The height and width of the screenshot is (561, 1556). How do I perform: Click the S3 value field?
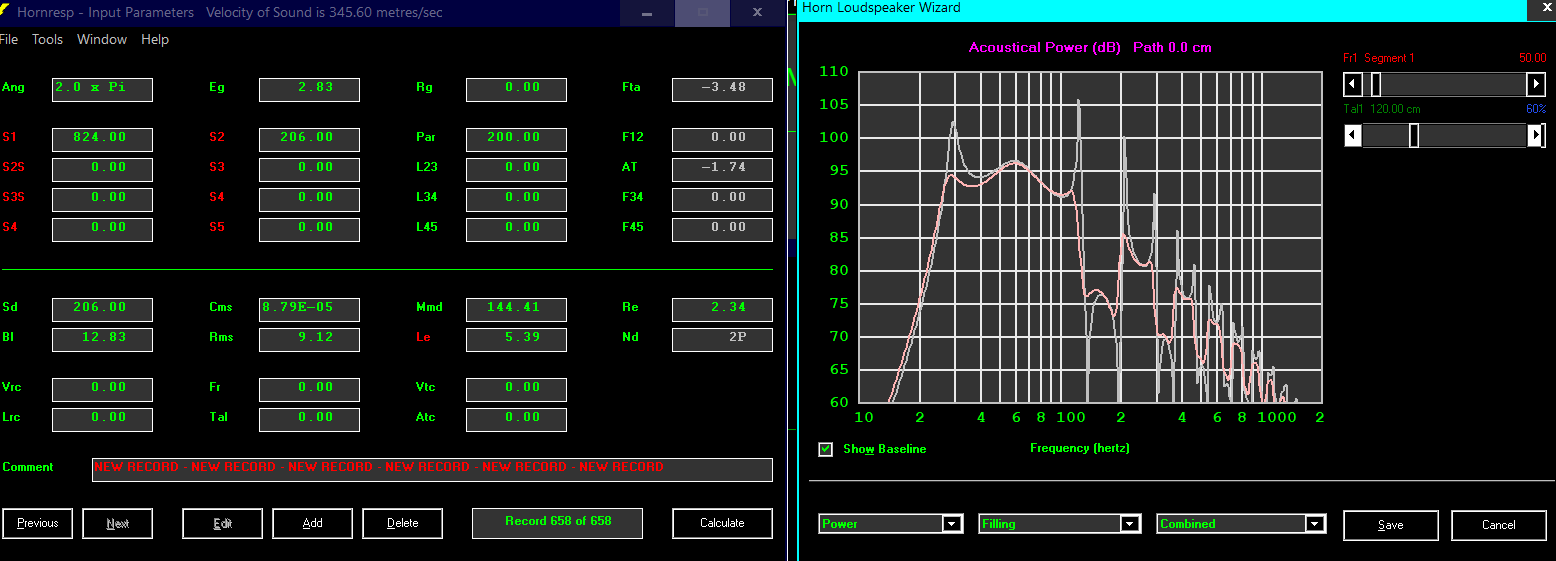309,169
